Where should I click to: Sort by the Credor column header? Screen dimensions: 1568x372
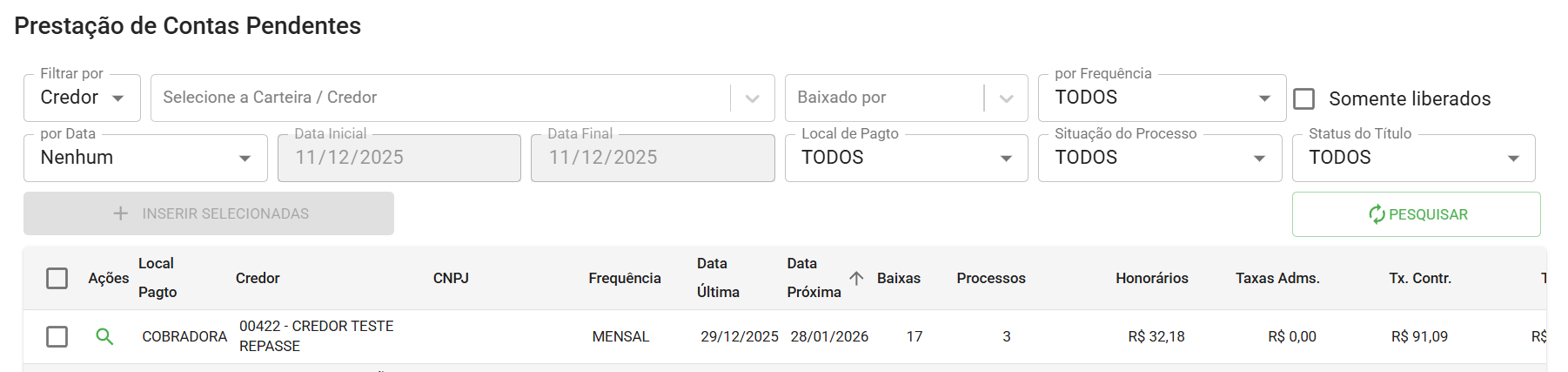point(258,278)
